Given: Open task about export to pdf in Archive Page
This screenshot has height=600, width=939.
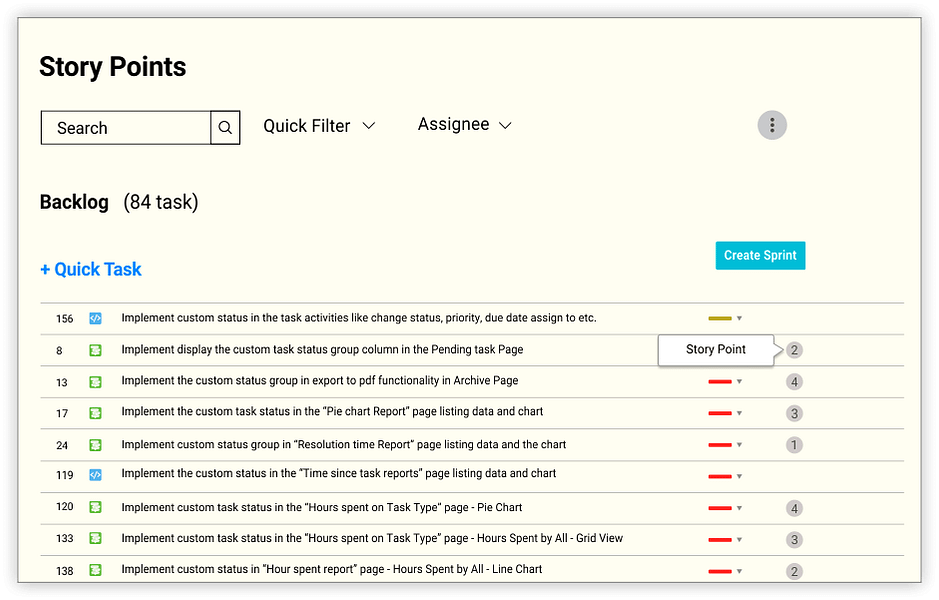Looking at the screenshot, I should 320,381.
